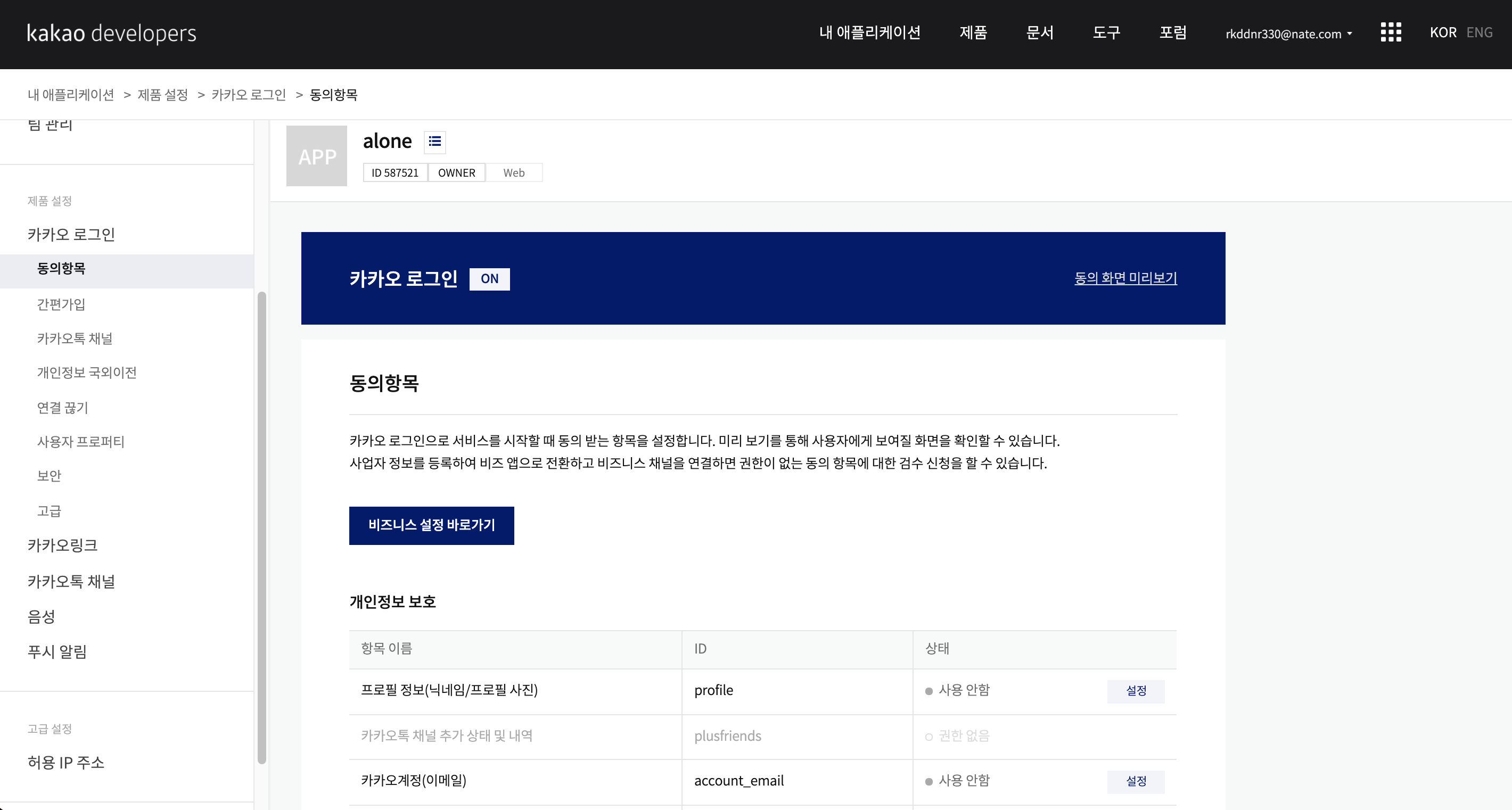This screenshot has height=810, width=1512.
Task: Select KOR language option
Action: click(x=1443, y=33)
